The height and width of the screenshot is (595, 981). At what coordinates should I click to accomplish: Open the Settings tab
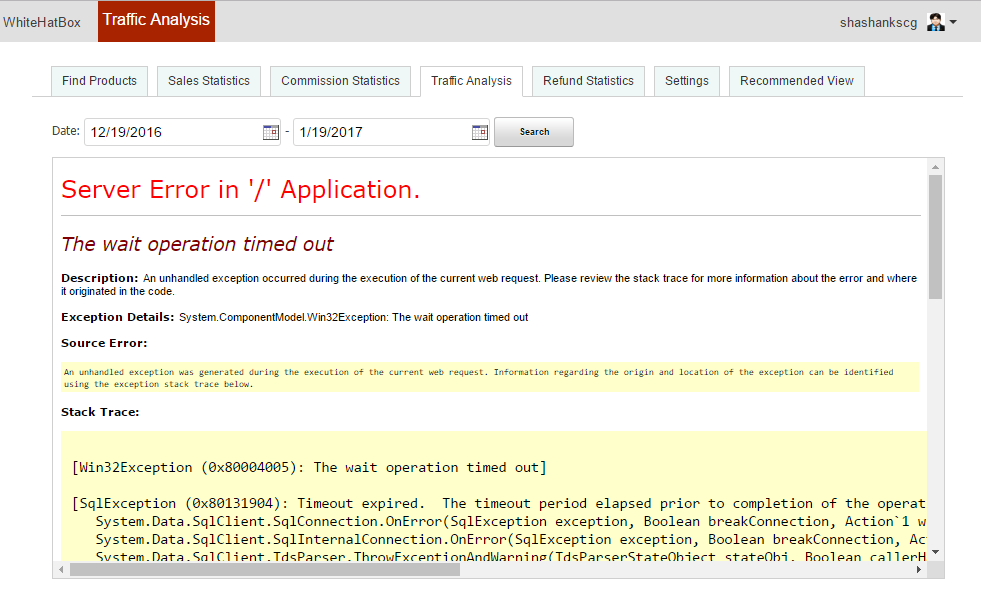[687, 81]
